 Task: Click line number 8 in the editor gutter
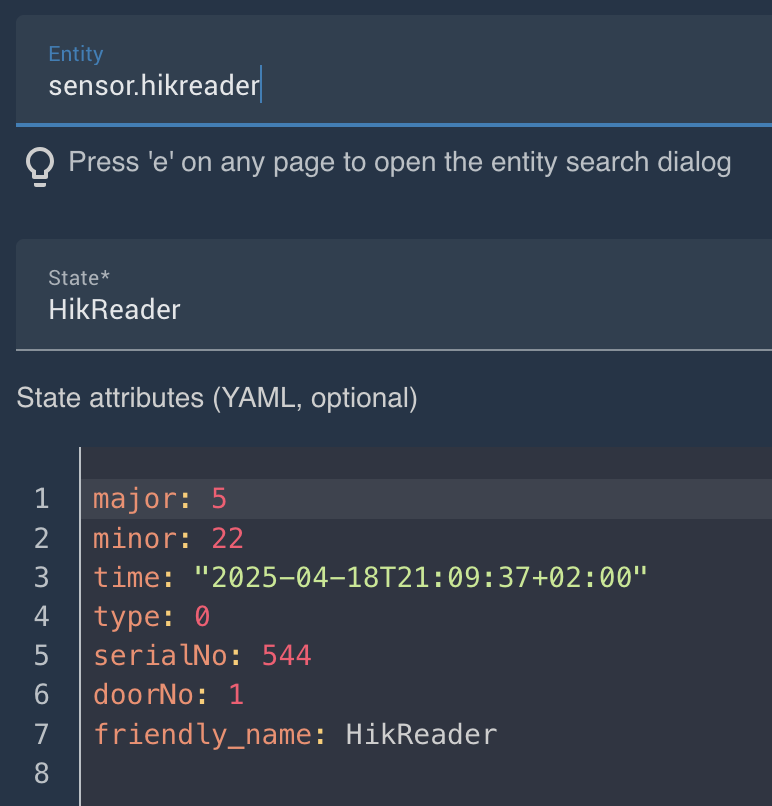pyautogui.click(x=41, y=774)
